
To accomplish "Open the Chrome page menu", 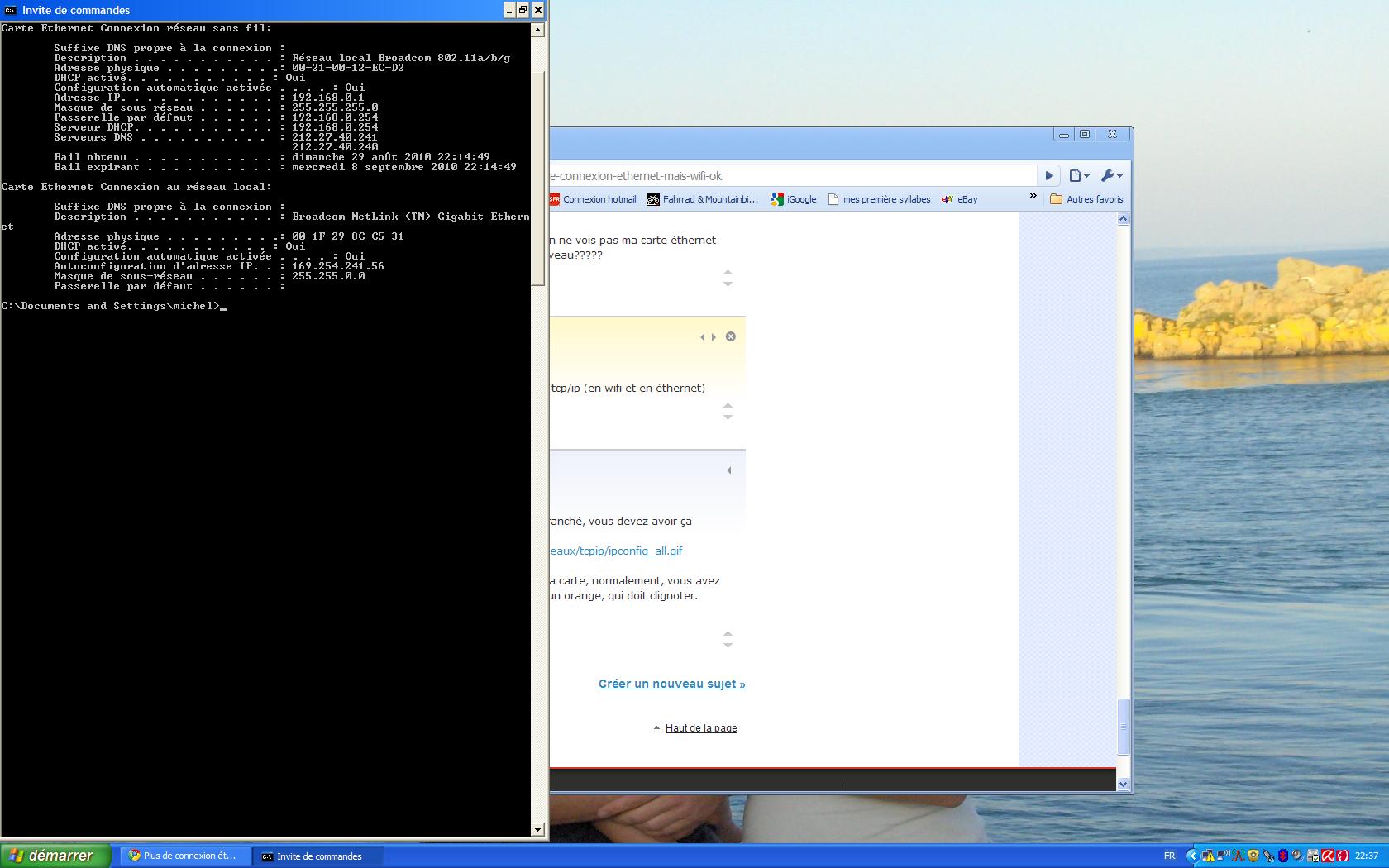I will [x=1078, y=176].
